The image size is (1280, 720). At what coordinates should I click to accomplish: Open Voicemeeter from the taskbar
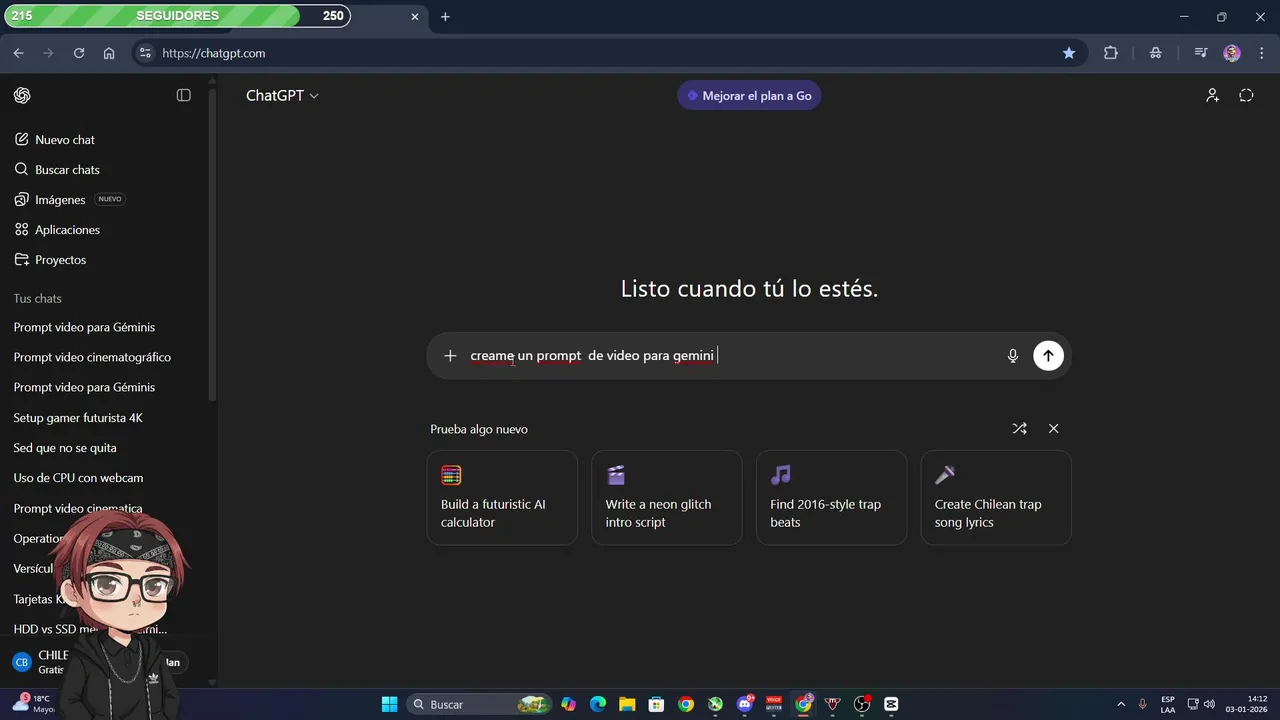(774, 704)
